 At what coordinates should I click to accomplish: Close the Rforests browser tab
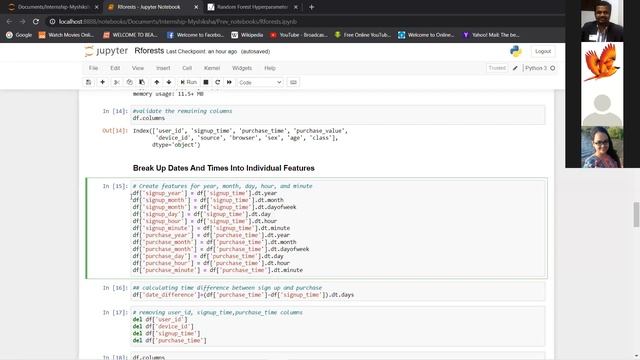pos(196,7)
